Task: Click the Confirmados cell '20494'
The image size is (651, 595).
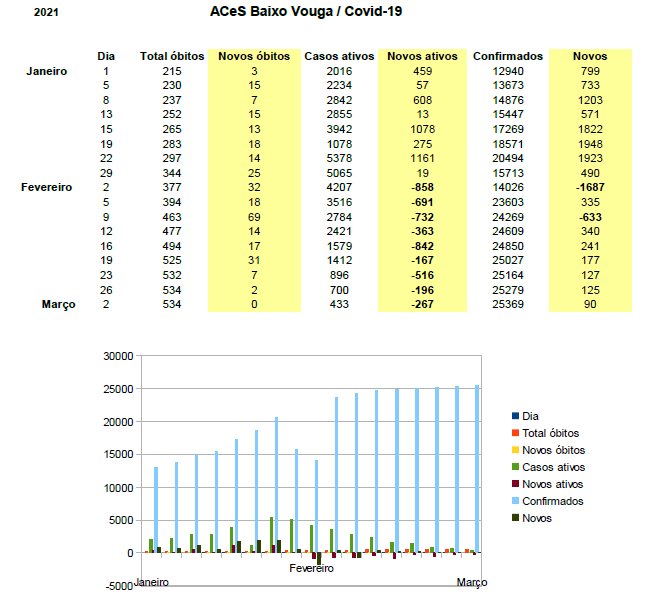Action: pos(508,158)
